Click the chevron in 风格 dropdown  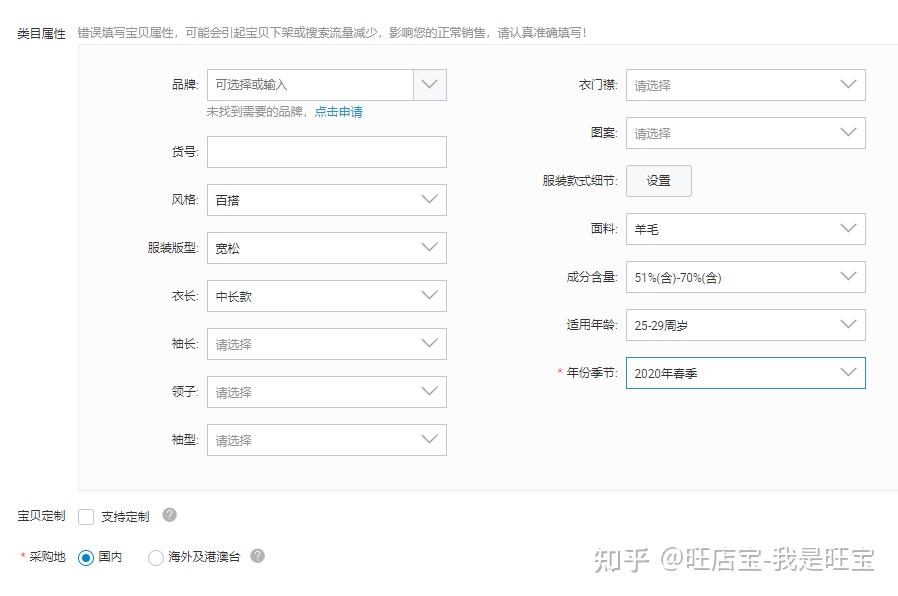click(430, 199)
